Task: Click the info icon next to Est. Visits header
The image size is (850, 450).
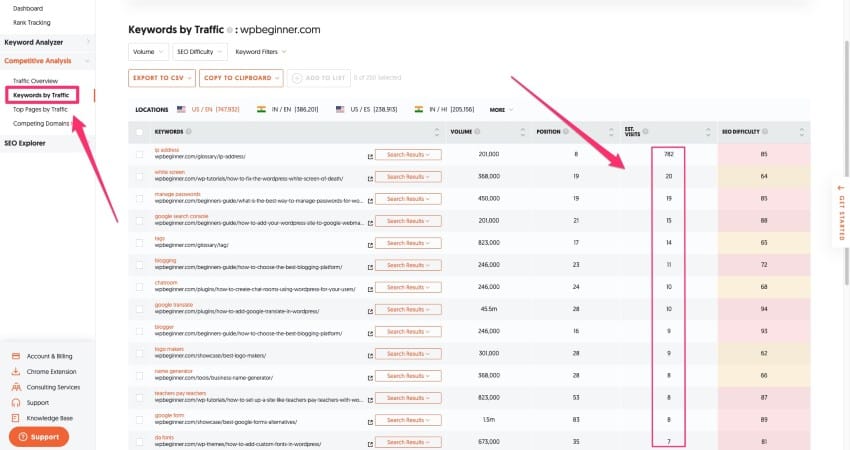Action: (x=646, y=131)
